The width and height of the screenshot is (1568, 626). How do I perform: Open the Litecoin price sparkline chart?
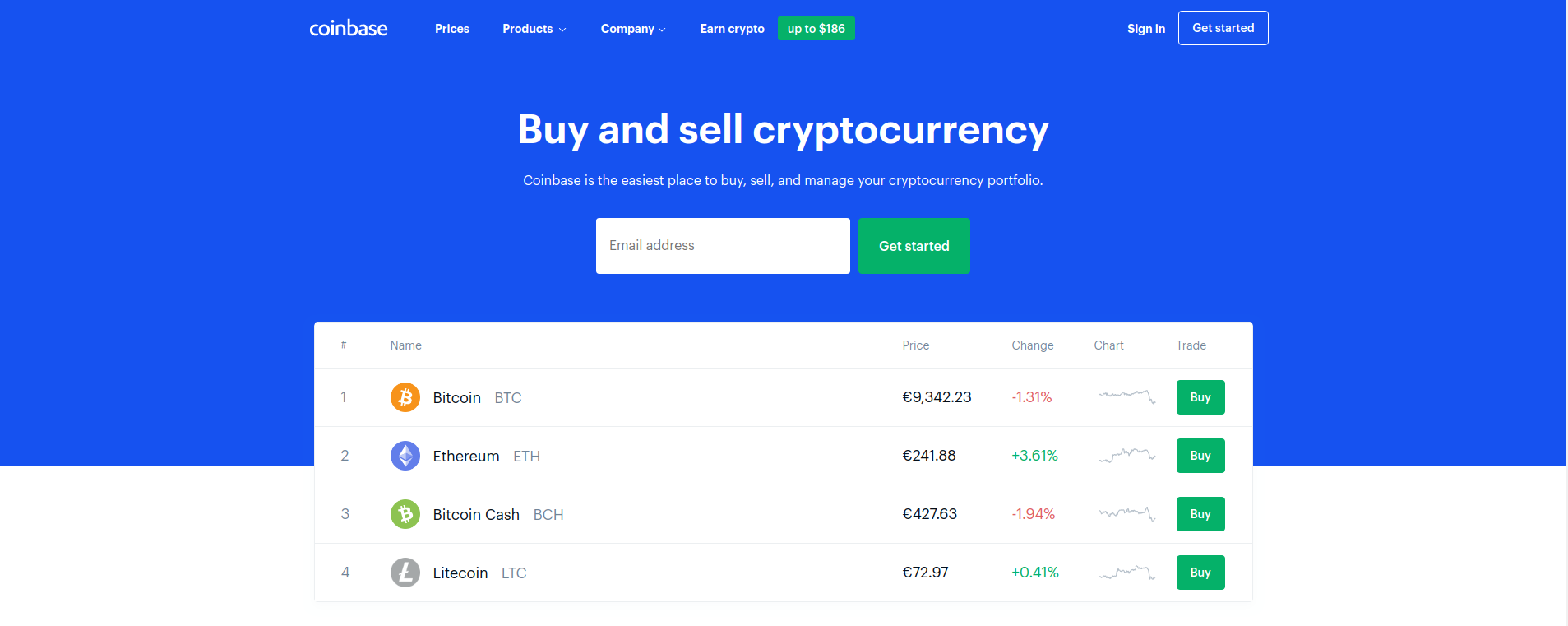click(1126, 572)
